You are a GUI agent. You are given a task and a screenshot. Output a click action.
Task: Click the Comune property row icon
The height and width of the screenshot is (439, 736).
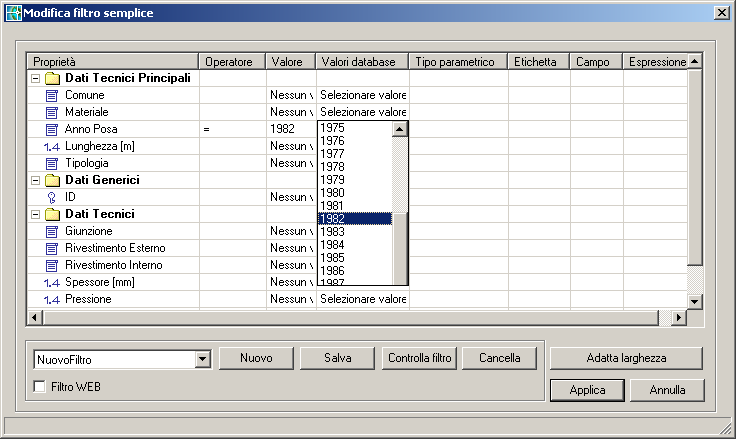(x=53, y=95)
